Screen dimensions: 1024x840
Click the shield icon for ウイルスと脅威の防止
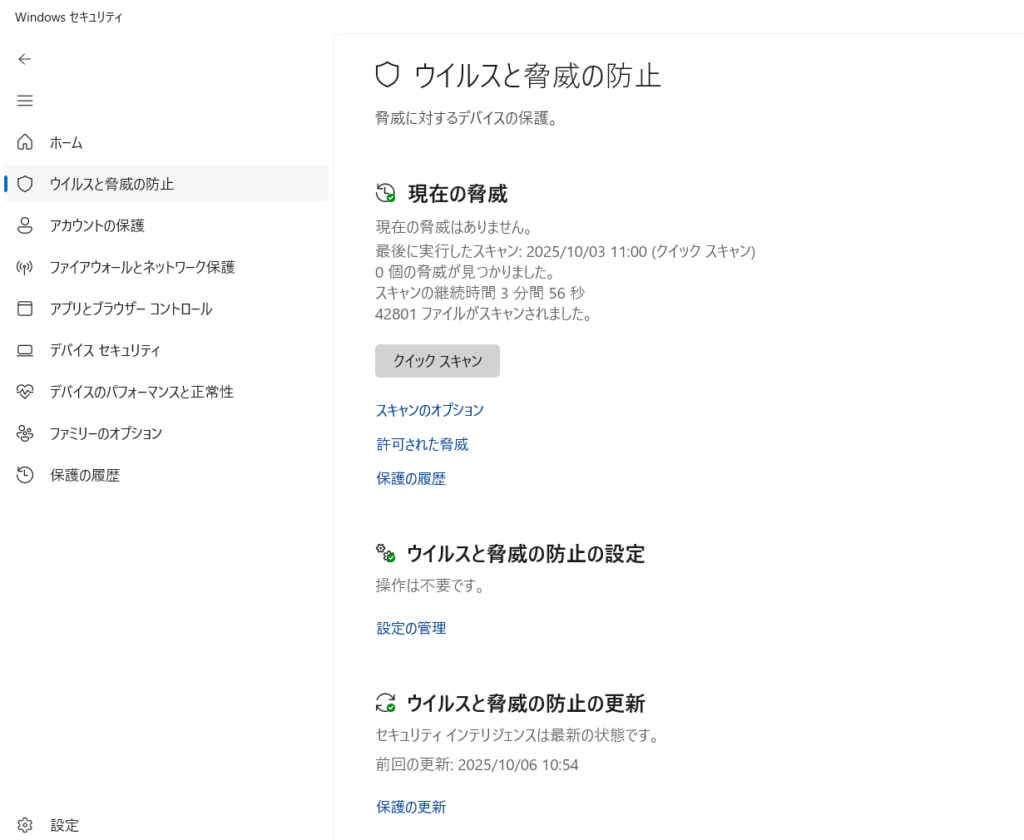(x=26, y=184)
